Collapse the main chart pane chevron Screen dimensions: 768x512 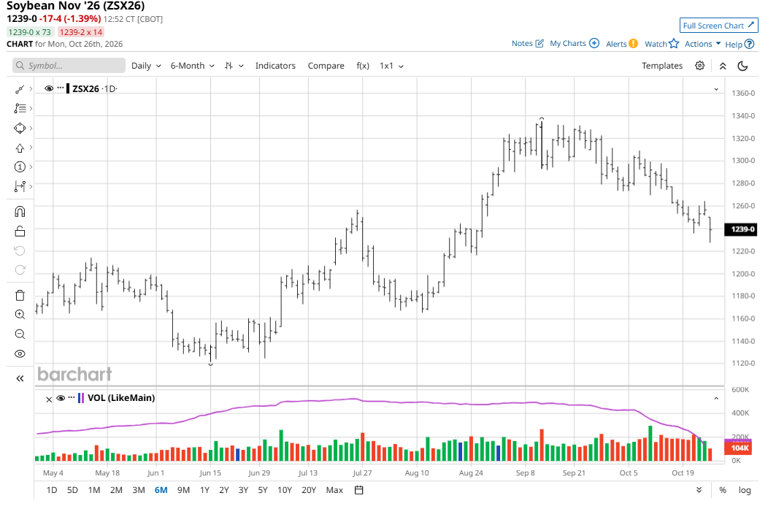coord(716,89)
